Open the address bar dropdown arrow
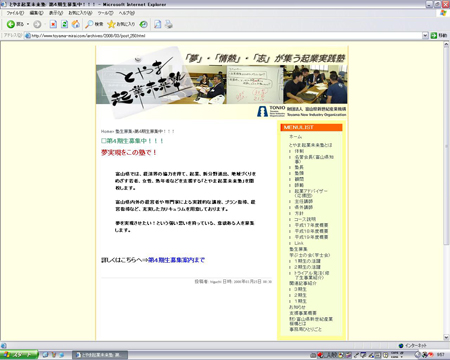This screenshot has width=450, height=360. pos(425,35)
